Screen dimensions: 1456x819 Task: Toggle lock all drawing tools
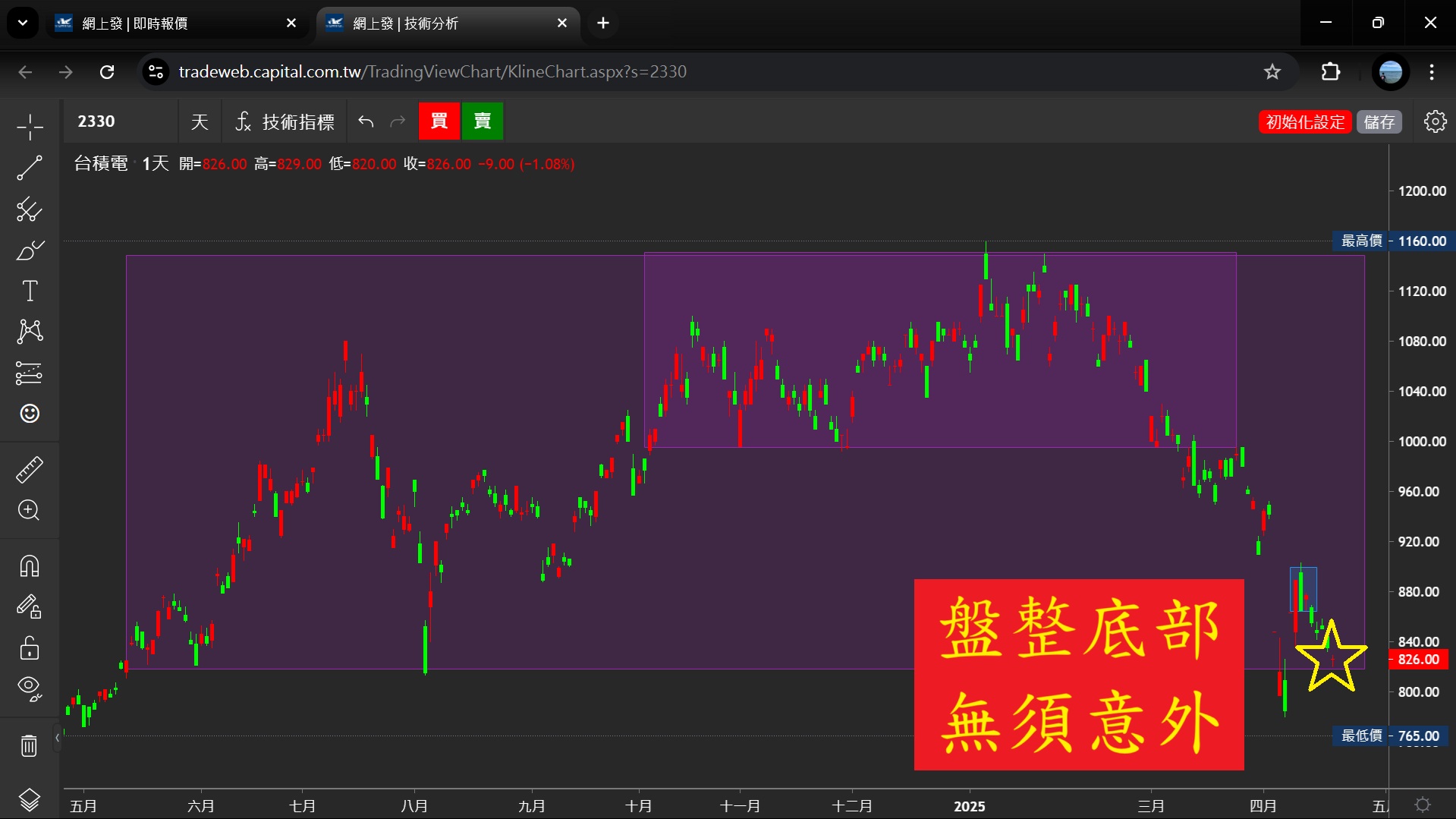pos(30,648)
